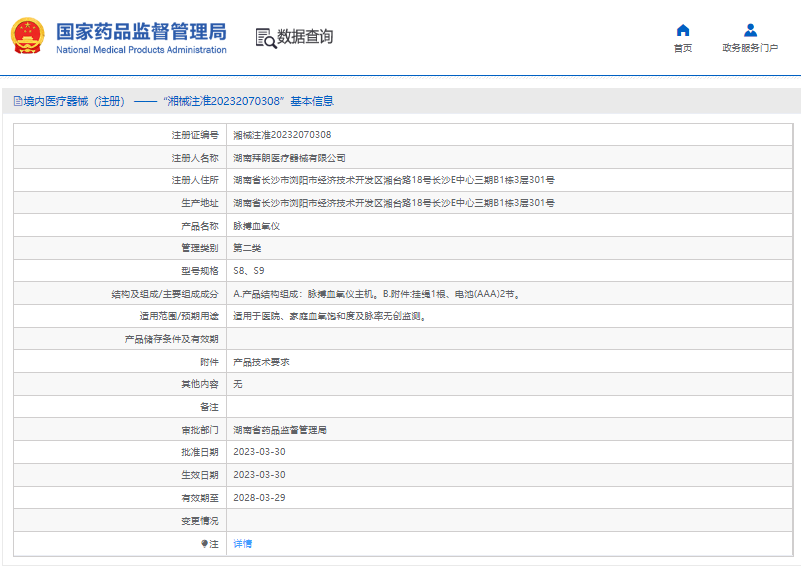
Task: Open the 数据查询 search icon
Action: 266,38
